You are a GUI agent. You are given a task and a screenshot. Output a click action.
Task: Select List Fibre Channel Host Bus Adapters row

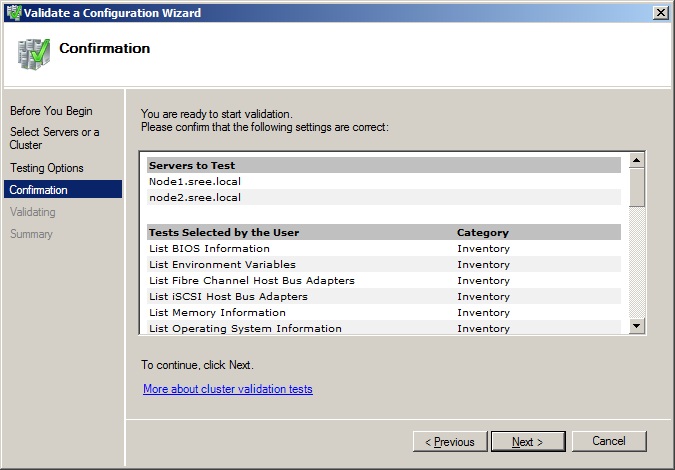click(251, 281)
